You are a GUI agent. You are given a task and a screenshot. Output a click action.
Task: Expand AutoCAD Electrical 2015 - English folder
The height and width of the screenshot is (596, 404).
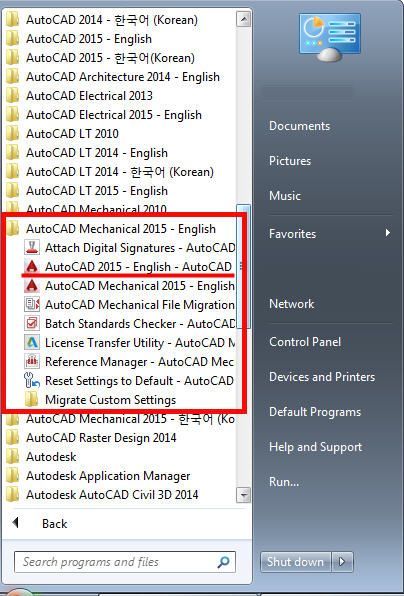coord(114,115)
